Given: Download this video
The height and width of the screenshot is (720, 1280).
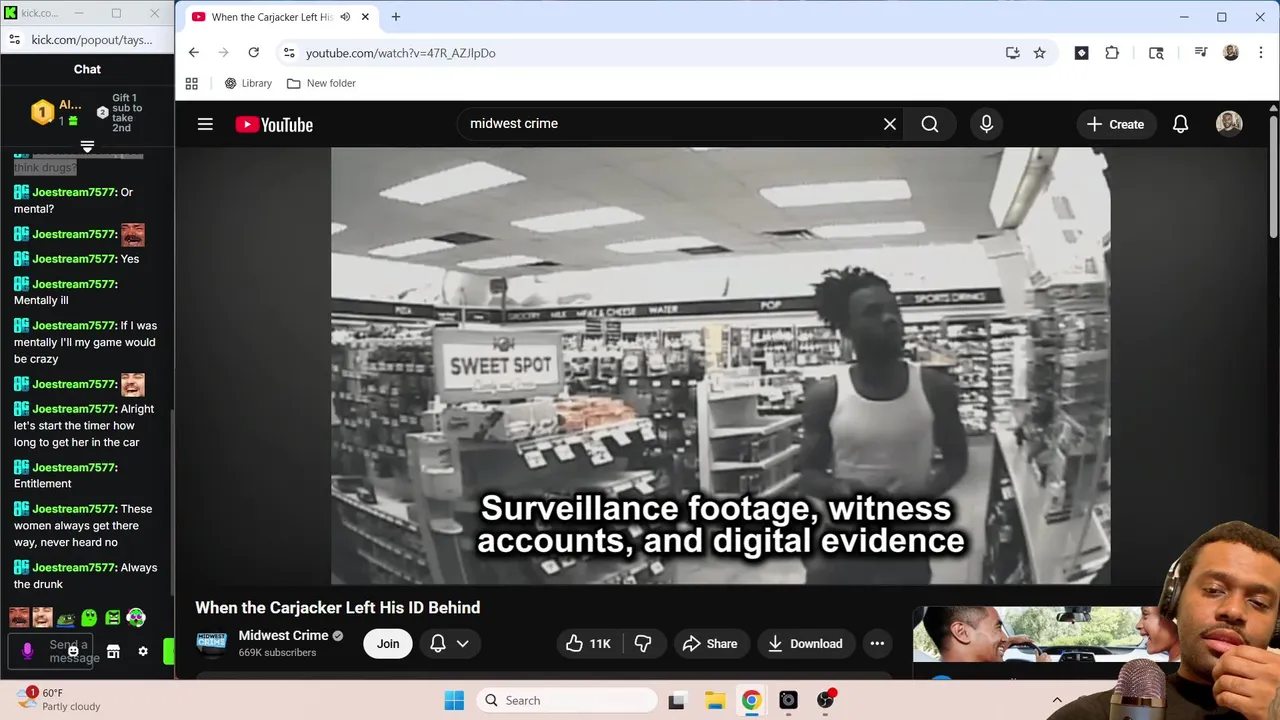Looking at the screenshot, I should pos(805,643).
